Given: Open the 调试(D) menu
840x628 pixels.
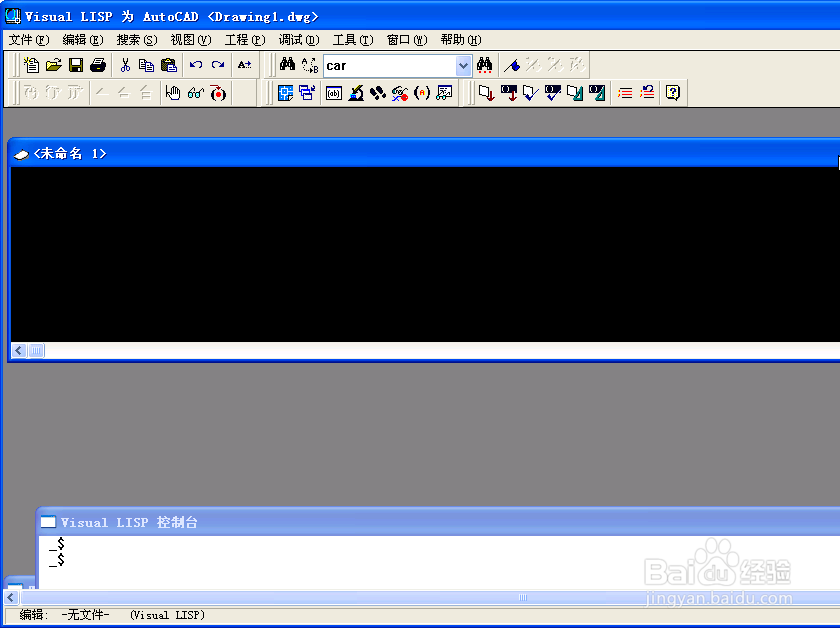Looking at the screenshot, I should tap(299, 40).
